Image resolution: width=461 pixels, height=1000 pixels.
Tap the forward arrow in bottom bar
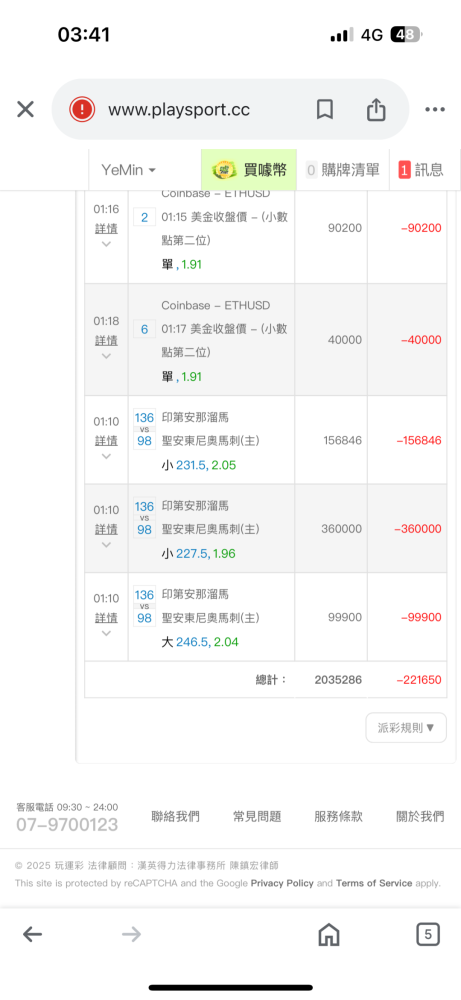point(131,935)
